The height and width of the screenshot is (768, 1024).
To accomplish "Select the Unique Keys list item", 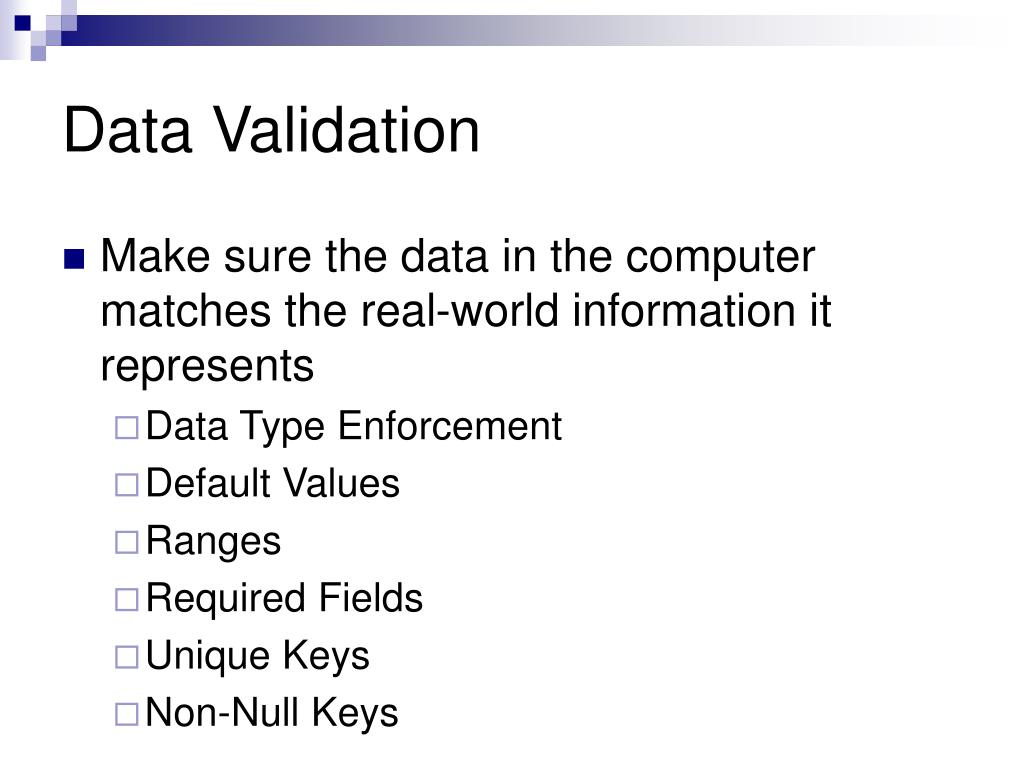I will click(257, 656).
